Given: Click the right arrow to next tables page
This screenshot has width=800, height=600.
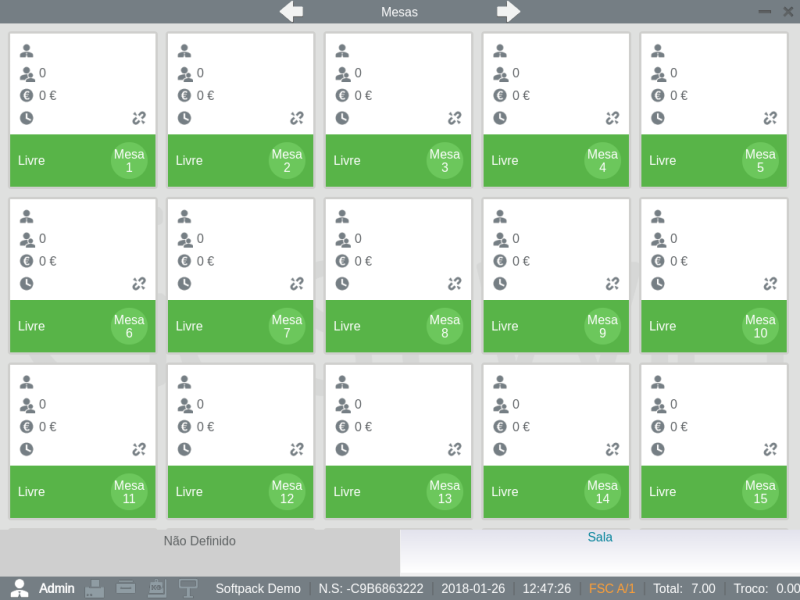Looking at the screenshot, I should click(509, 11).
